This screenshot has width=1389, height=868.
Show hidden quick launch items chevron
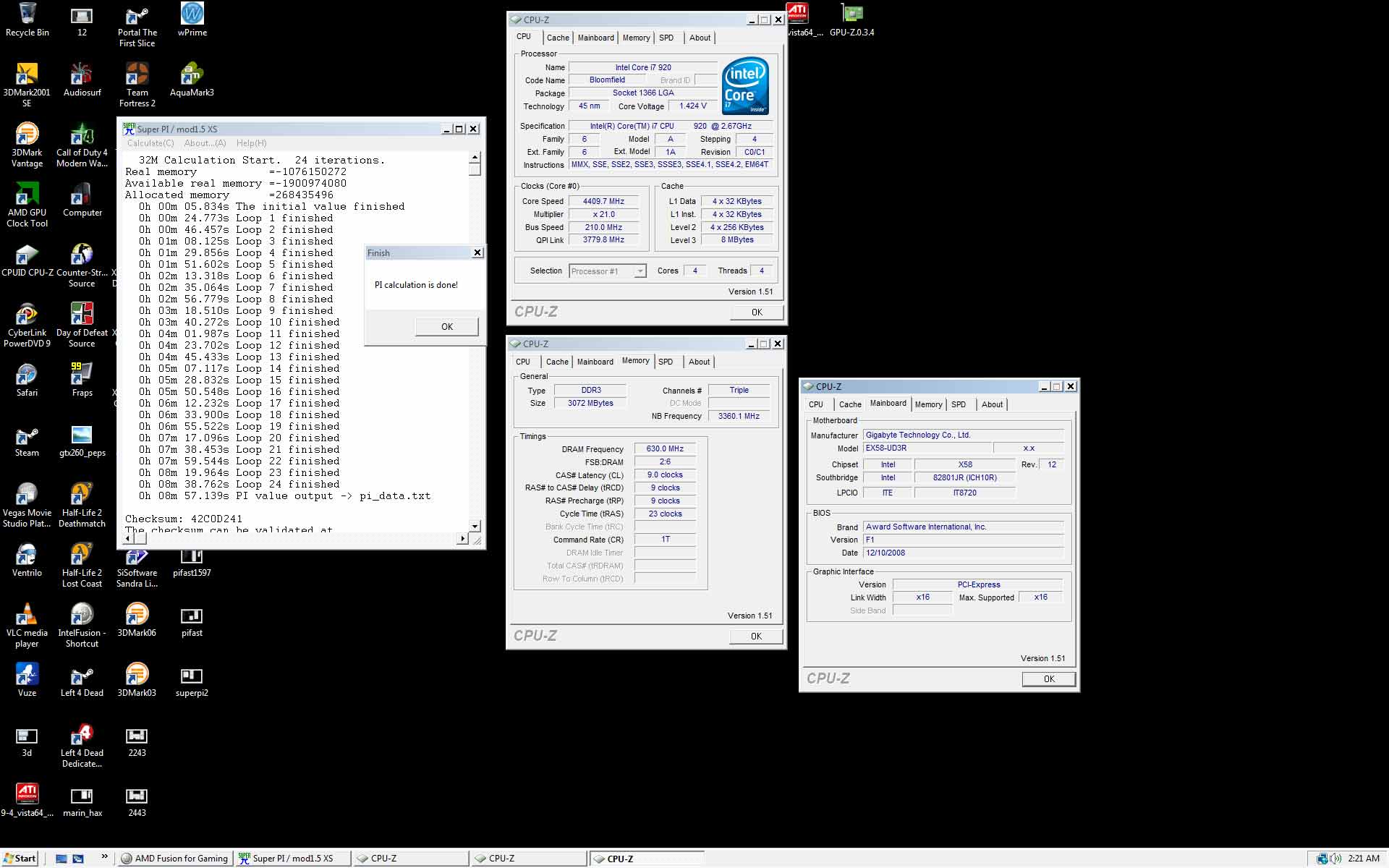tap(104, 857)
